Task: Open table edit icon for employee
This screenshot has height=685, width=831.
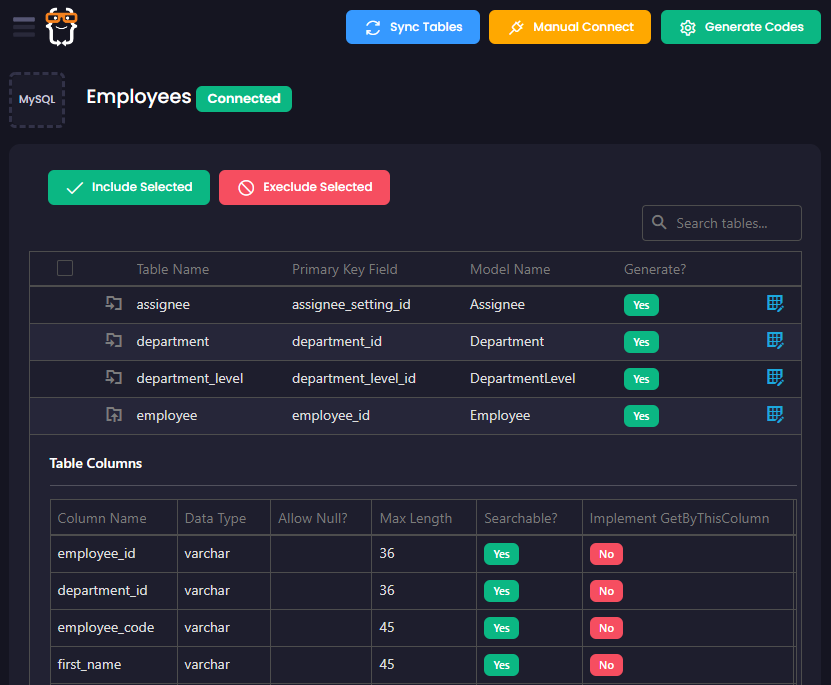Action: tap(775, 415)
